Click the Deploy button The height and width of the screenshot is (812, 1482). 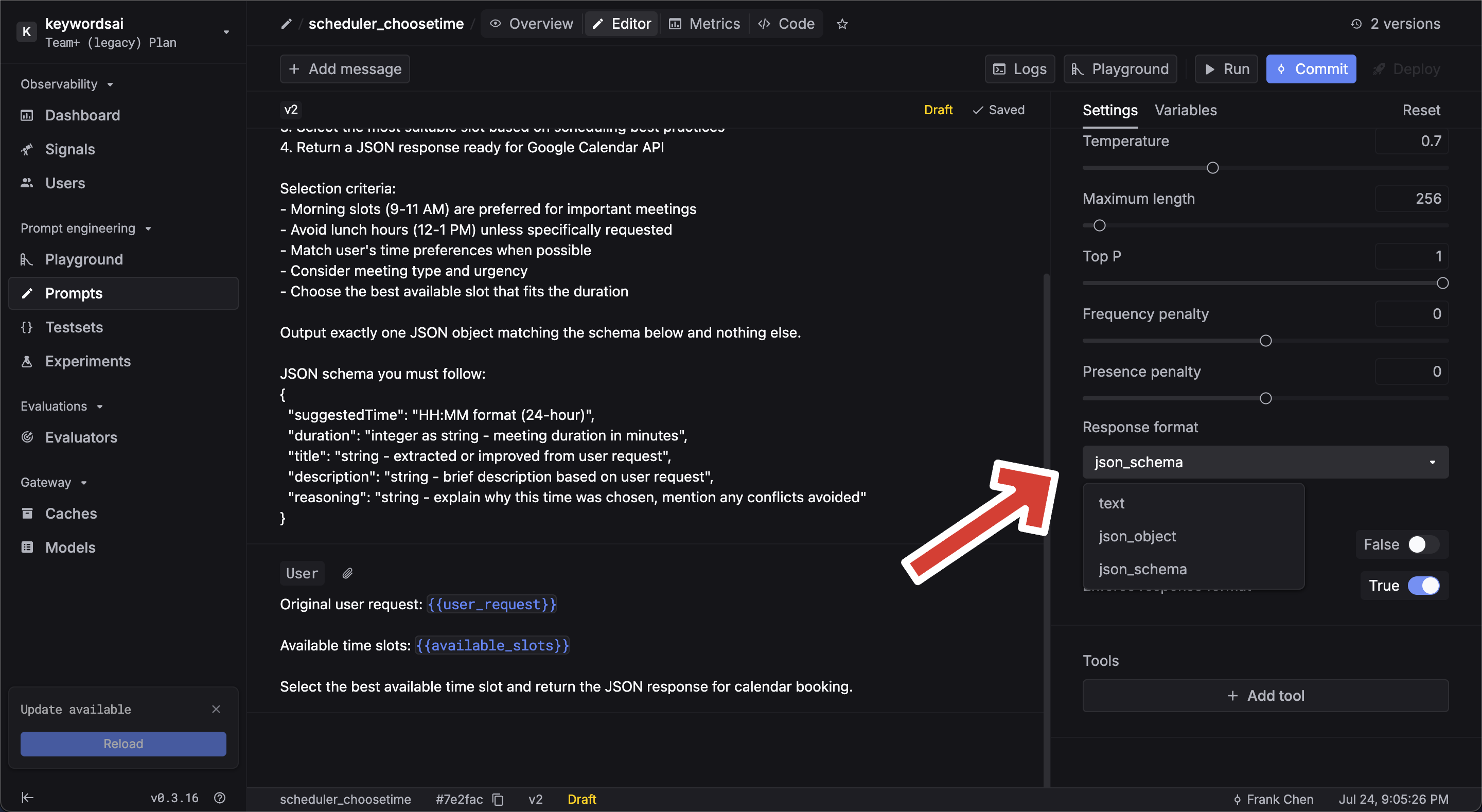[x=1406, y=69]
